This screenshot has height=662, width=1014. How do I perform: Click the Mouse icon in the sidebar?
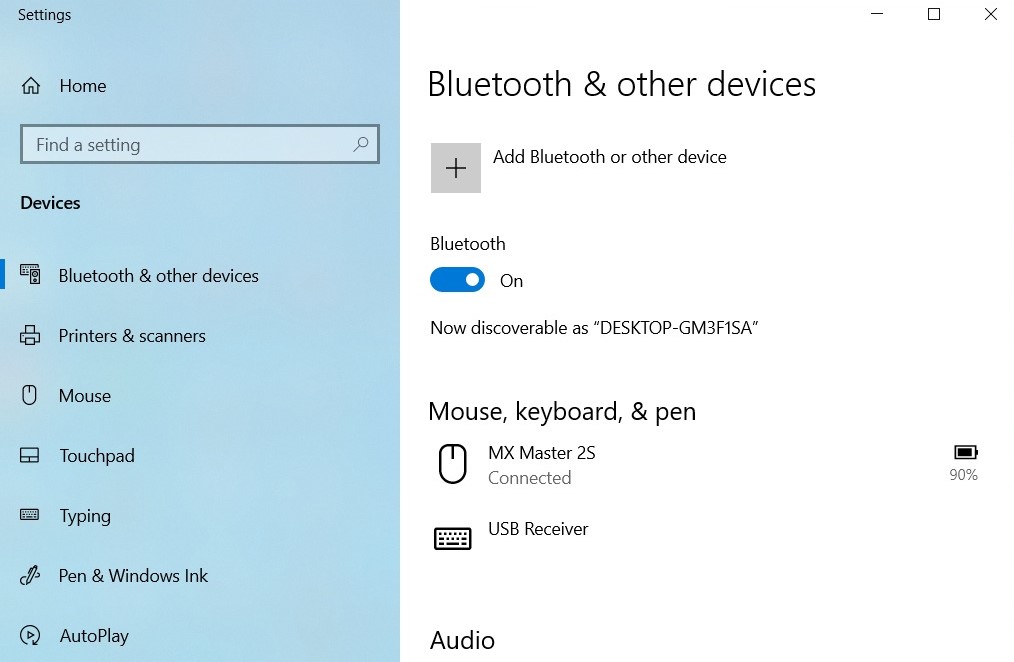click(30, 395)
